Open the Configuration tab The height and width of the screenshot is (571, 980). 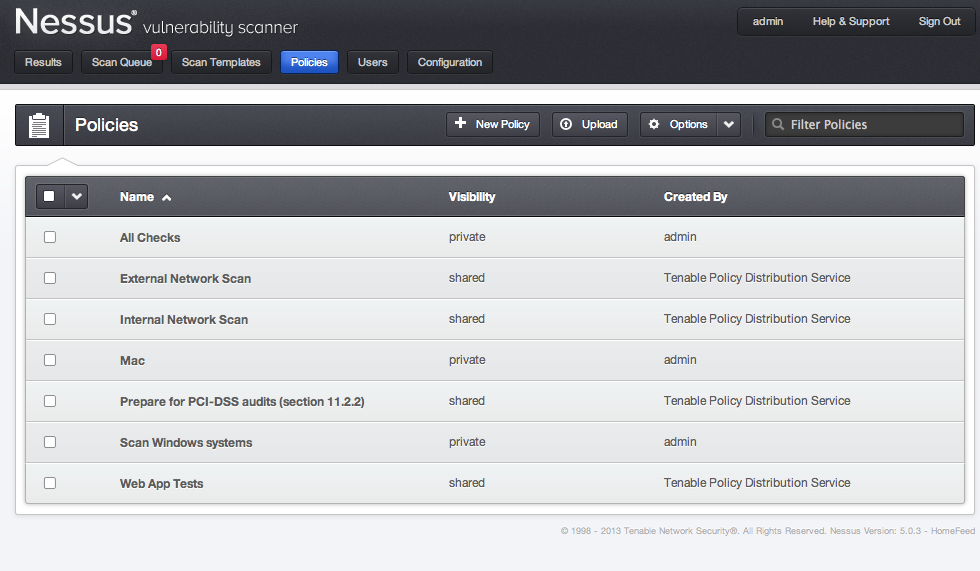(450, 62)
